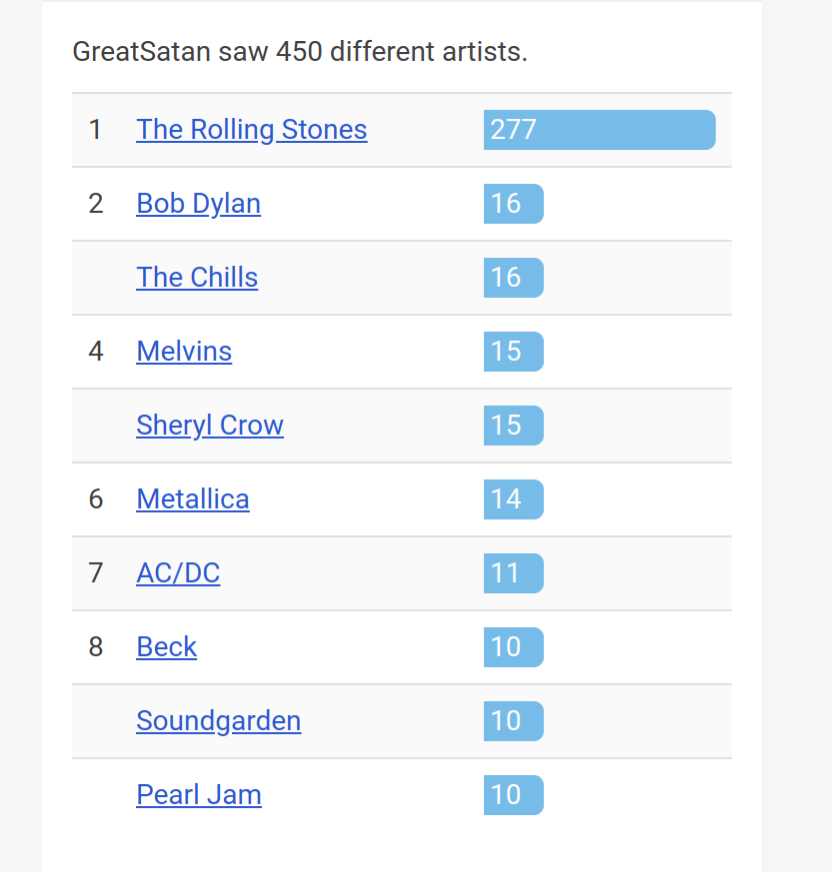Screen dimensions: 832x872
Task: Click Pearl Jam's count bar labeled 10
Action: coord(513,795)
